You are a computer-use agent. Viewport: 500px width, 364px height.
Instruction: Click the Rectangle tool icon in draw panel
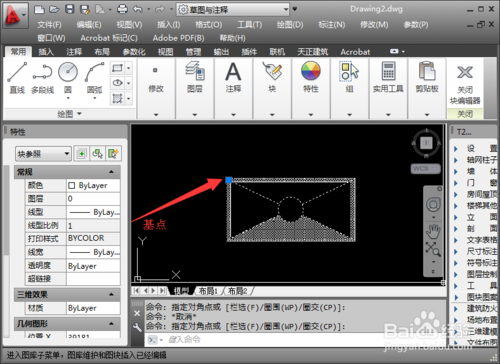pyautogui.click(x=118, y=68)
